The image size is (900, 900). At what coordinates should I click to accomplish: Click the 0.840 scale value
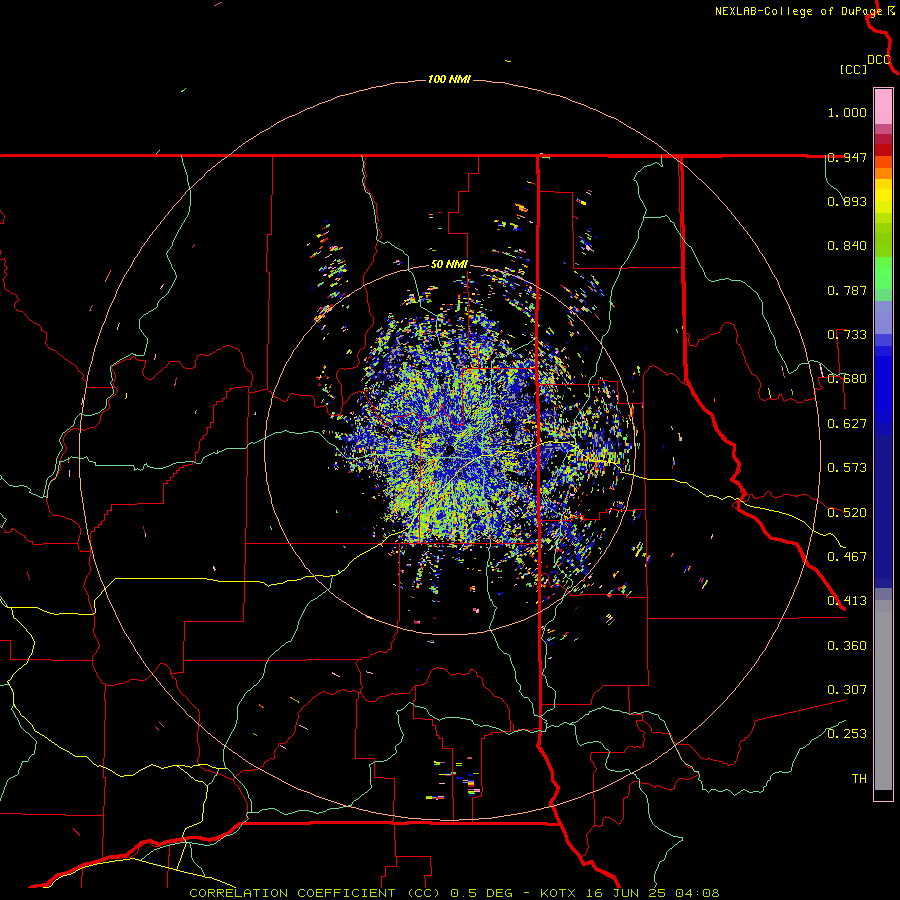click(x=847, y=246)
